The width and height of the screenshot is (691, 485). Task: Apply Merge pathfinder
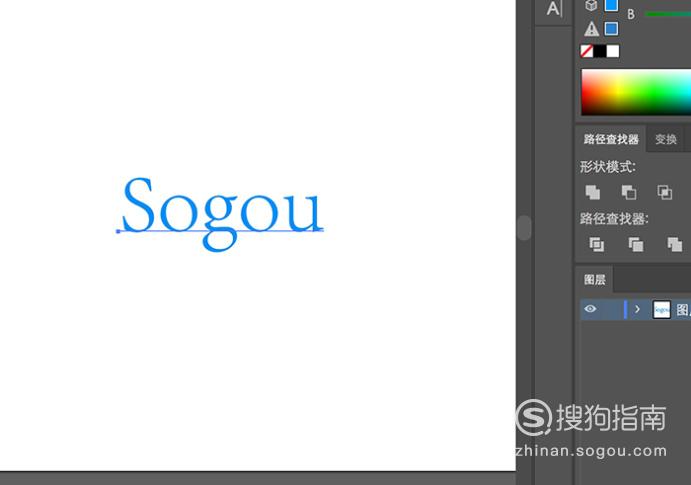tap(675, 244)
